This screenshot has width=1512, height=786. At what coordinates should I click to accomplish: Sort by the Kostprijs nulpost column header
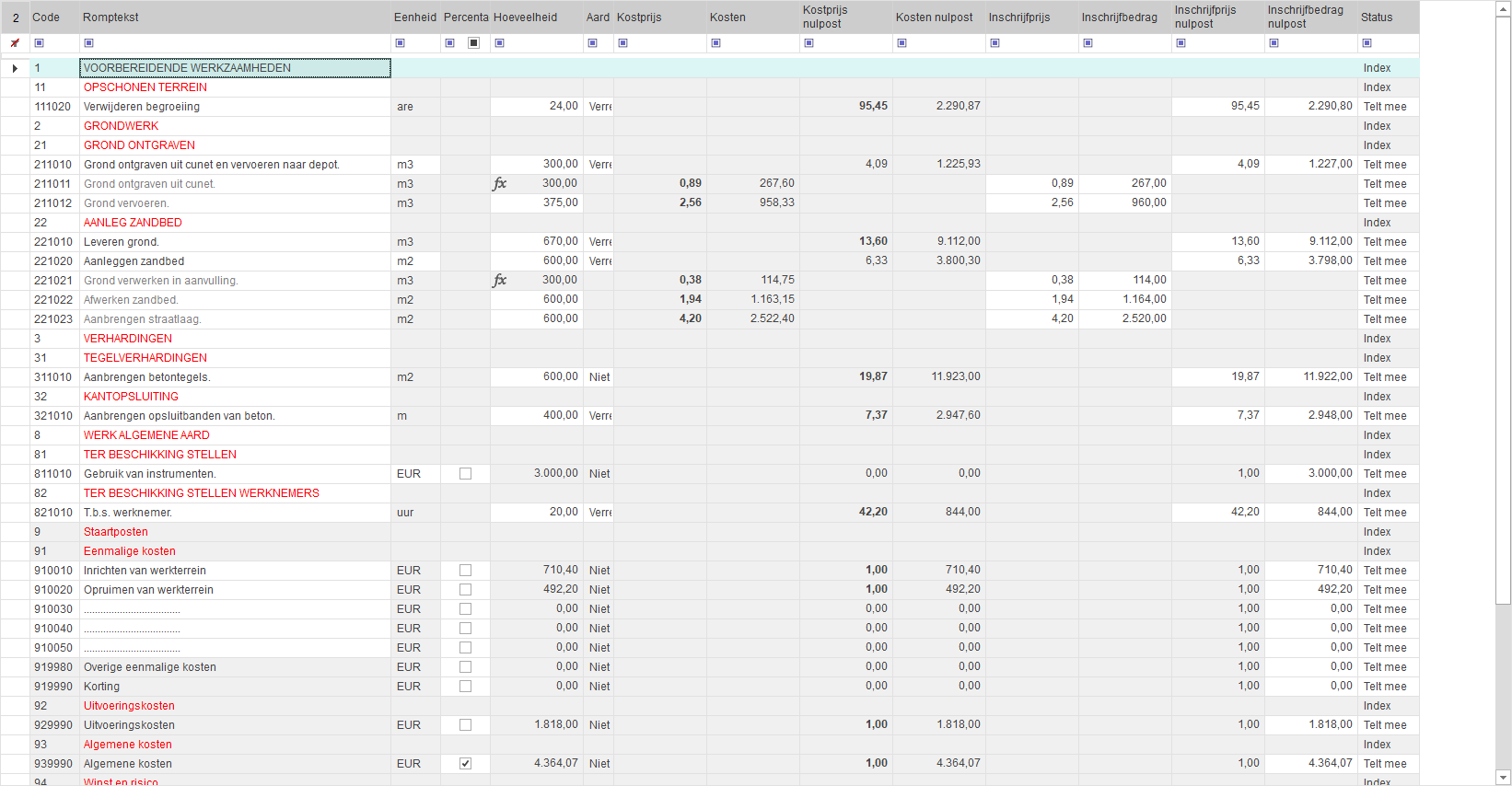click(845, 17)
